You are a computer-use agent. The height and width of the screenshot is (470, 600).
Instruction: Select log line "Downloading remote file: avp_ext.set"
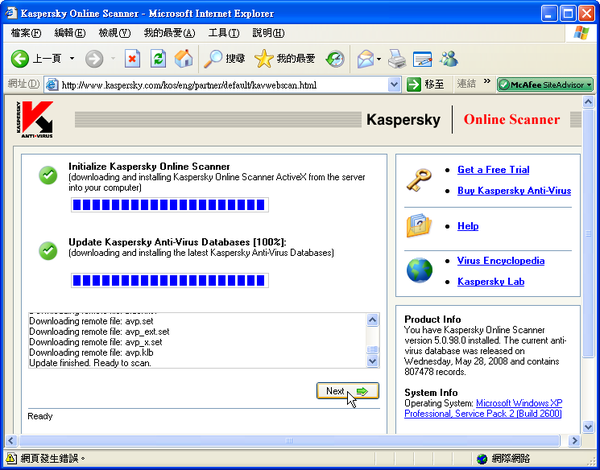[99, 331]
